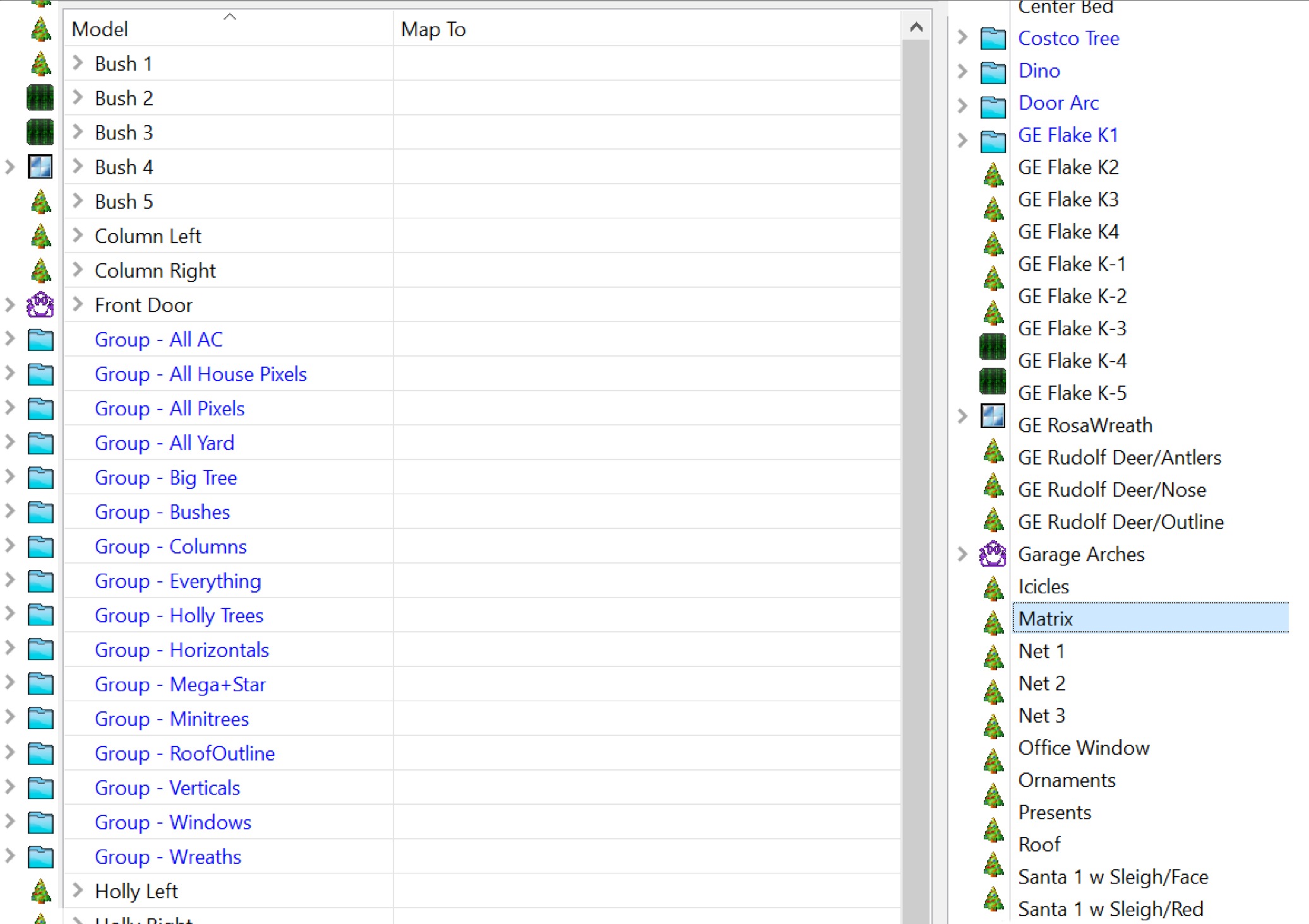Click the Map To column header
1309x924 pixels.
coord(433,29)
